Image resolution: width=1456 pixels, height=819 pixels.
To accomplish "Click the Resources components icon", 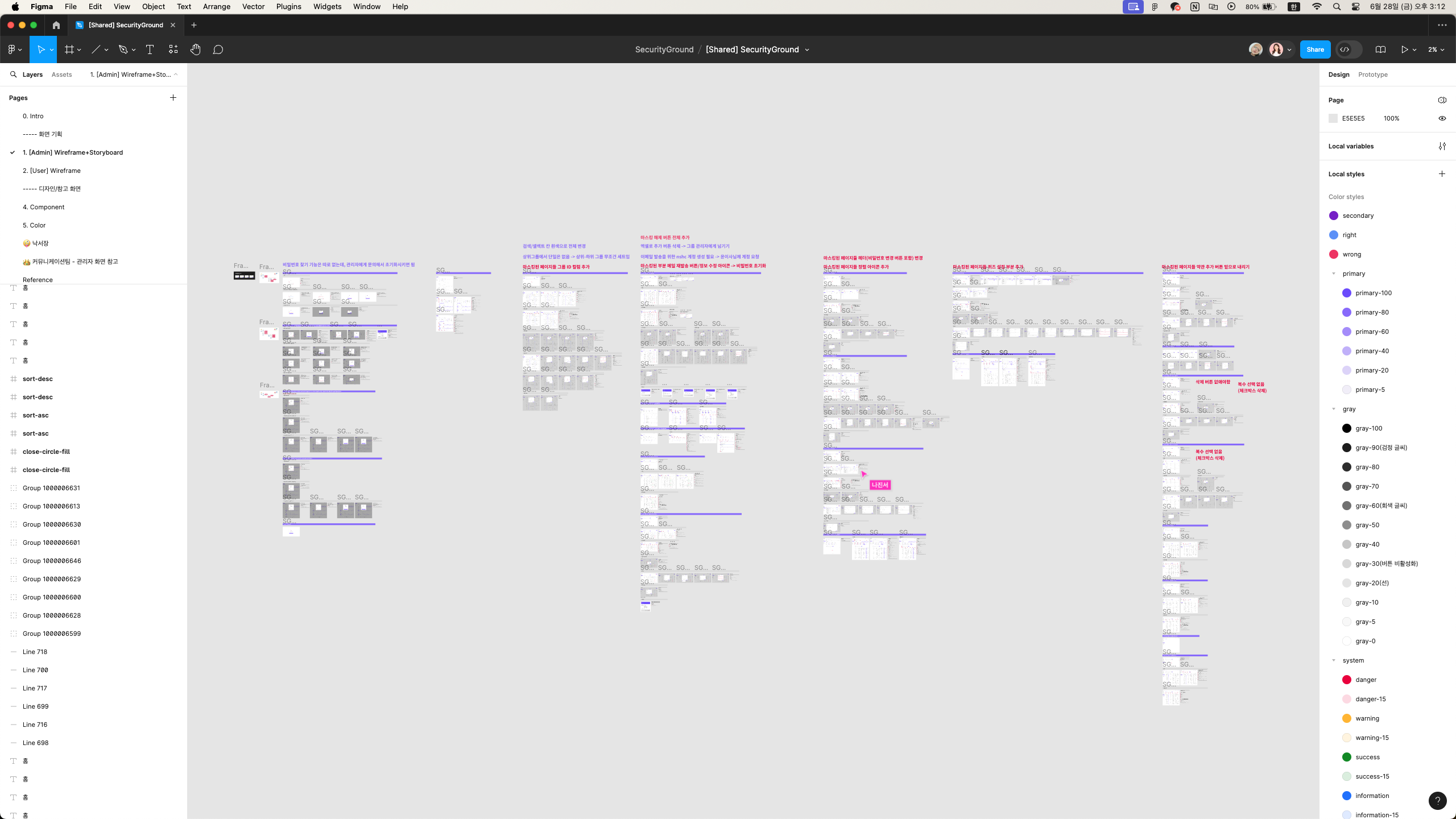I will 173,49.
